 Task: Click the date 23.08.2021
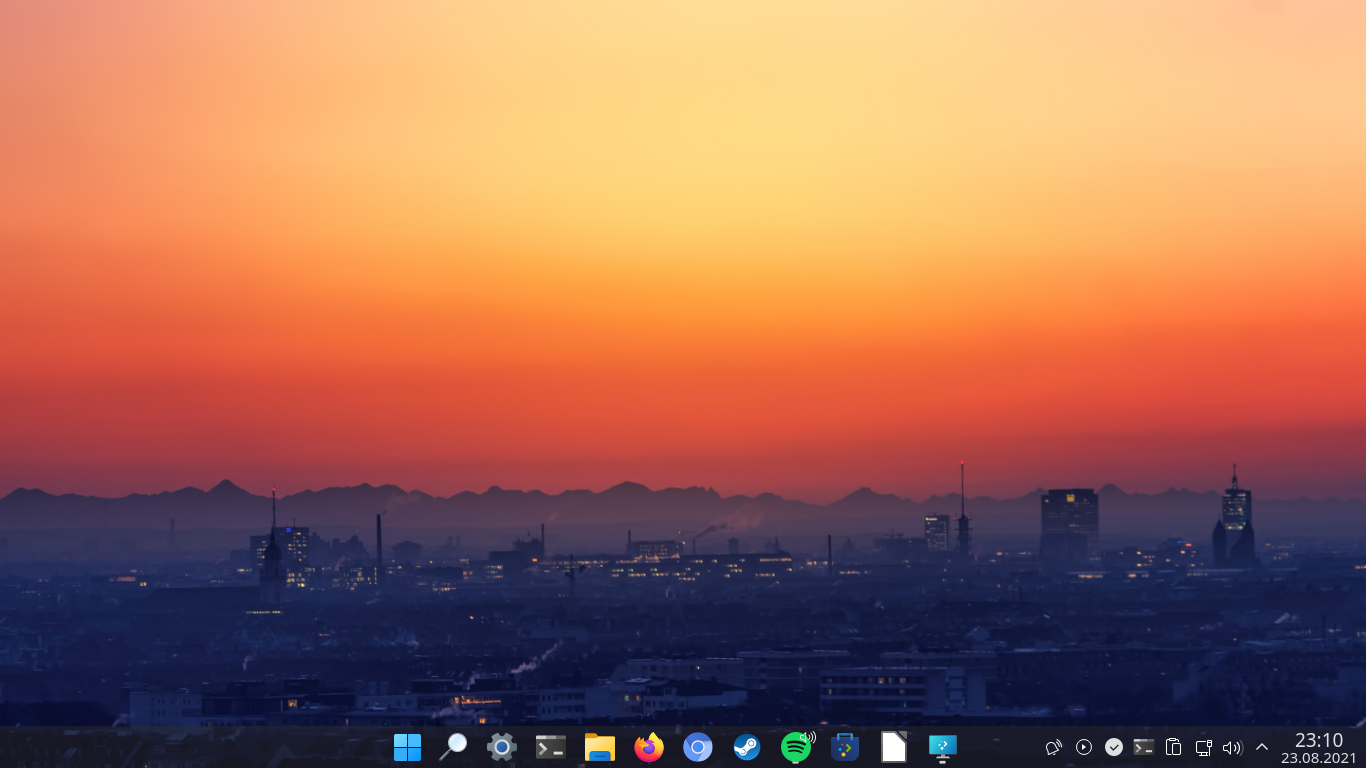tap(1319, 758)
